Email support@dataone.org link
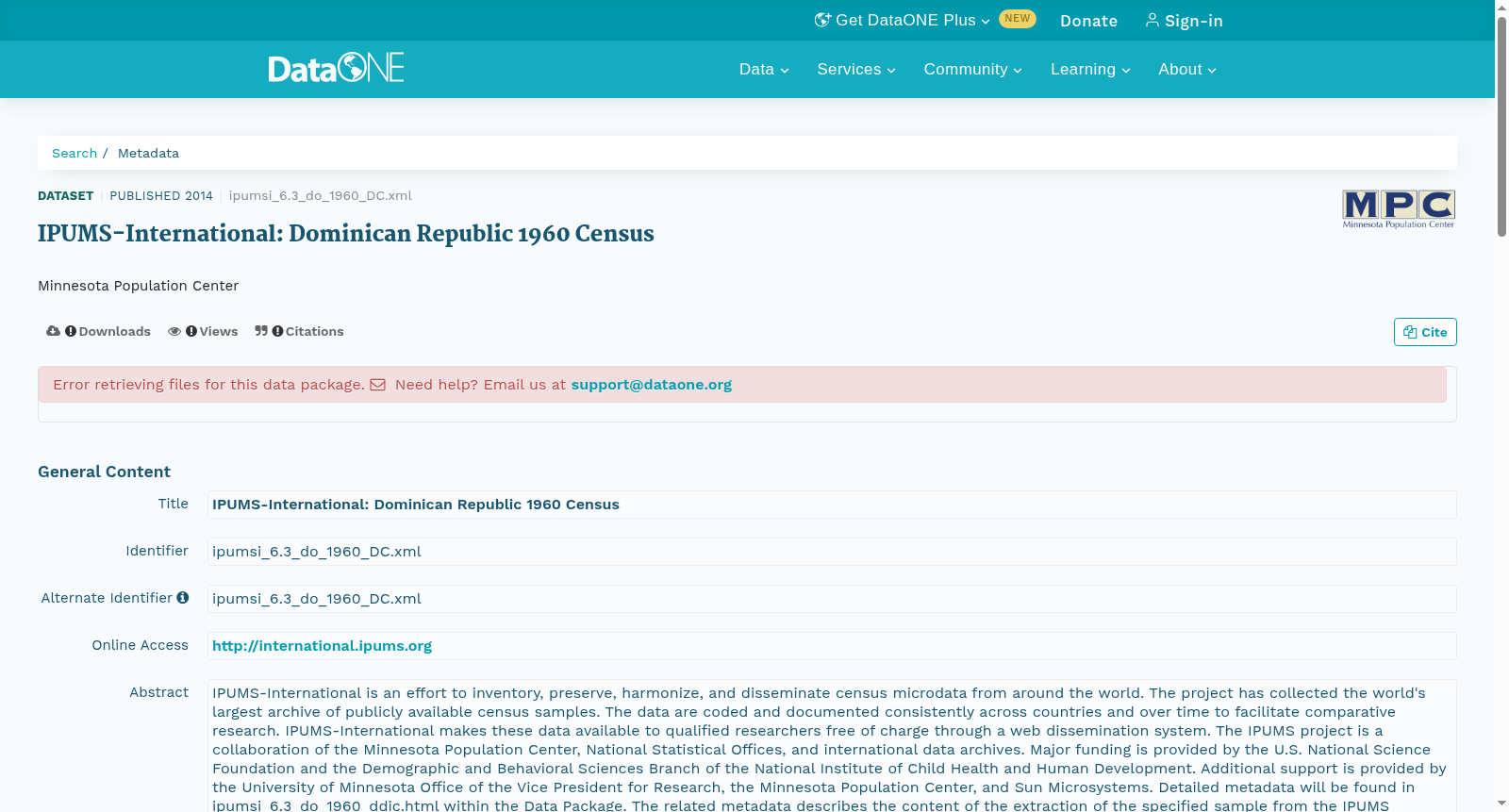1509x812 pixels. tap(651, 385)
